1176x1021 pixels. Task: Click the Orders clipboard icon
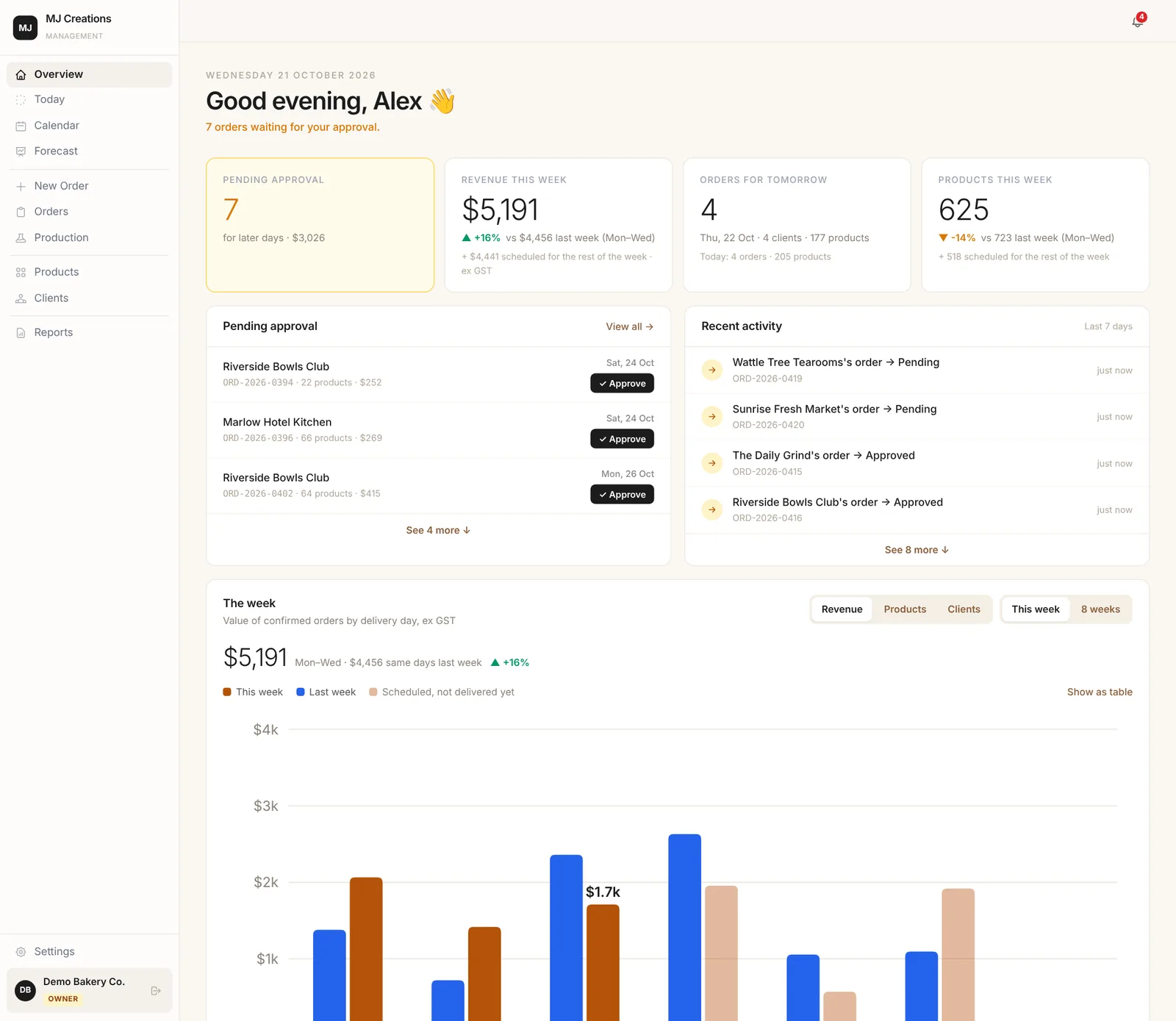pyautogui.click(x=21, y=212)
